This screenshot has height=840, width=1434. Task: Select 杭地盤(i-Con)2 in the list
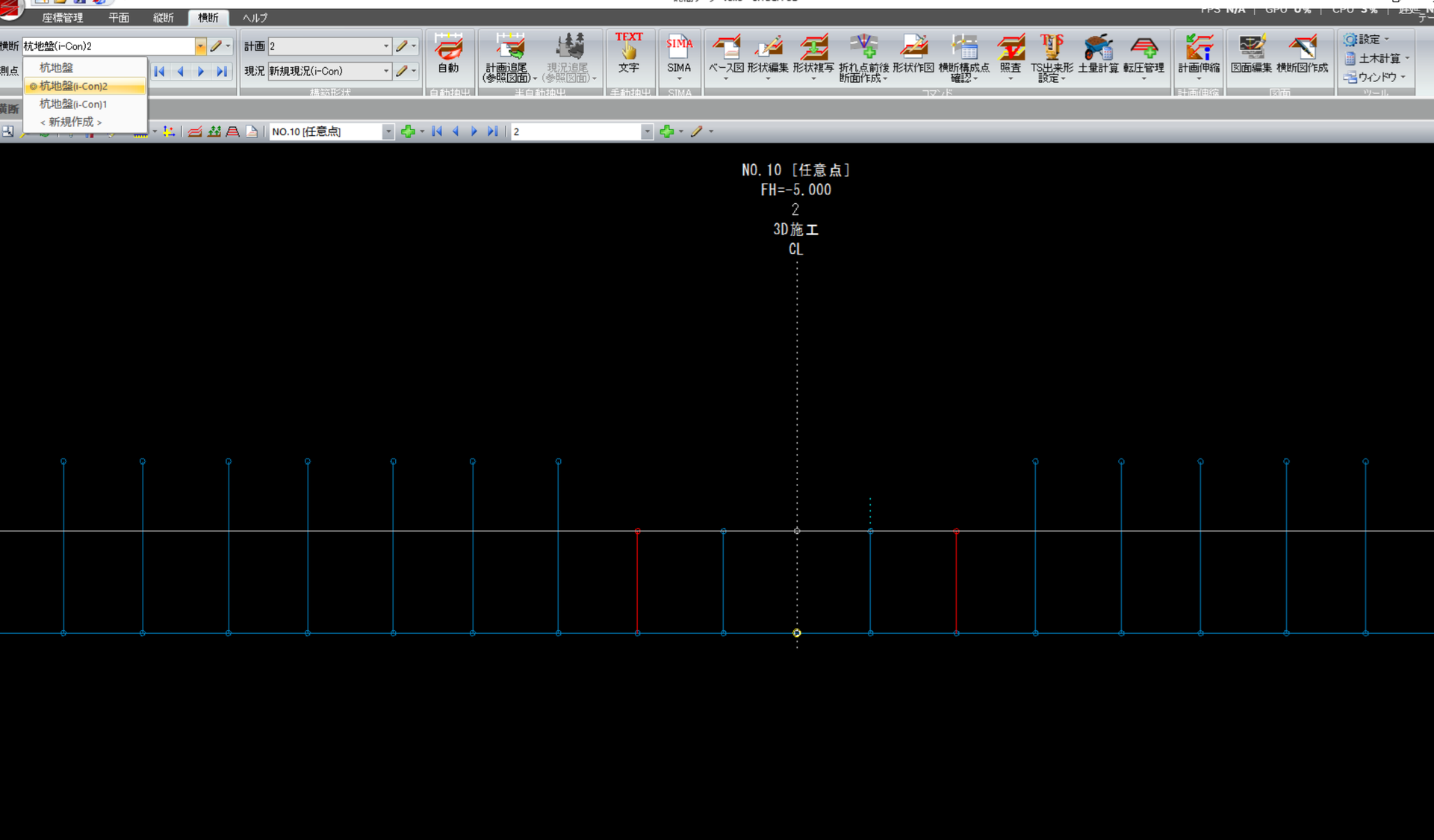click(85, 86)
